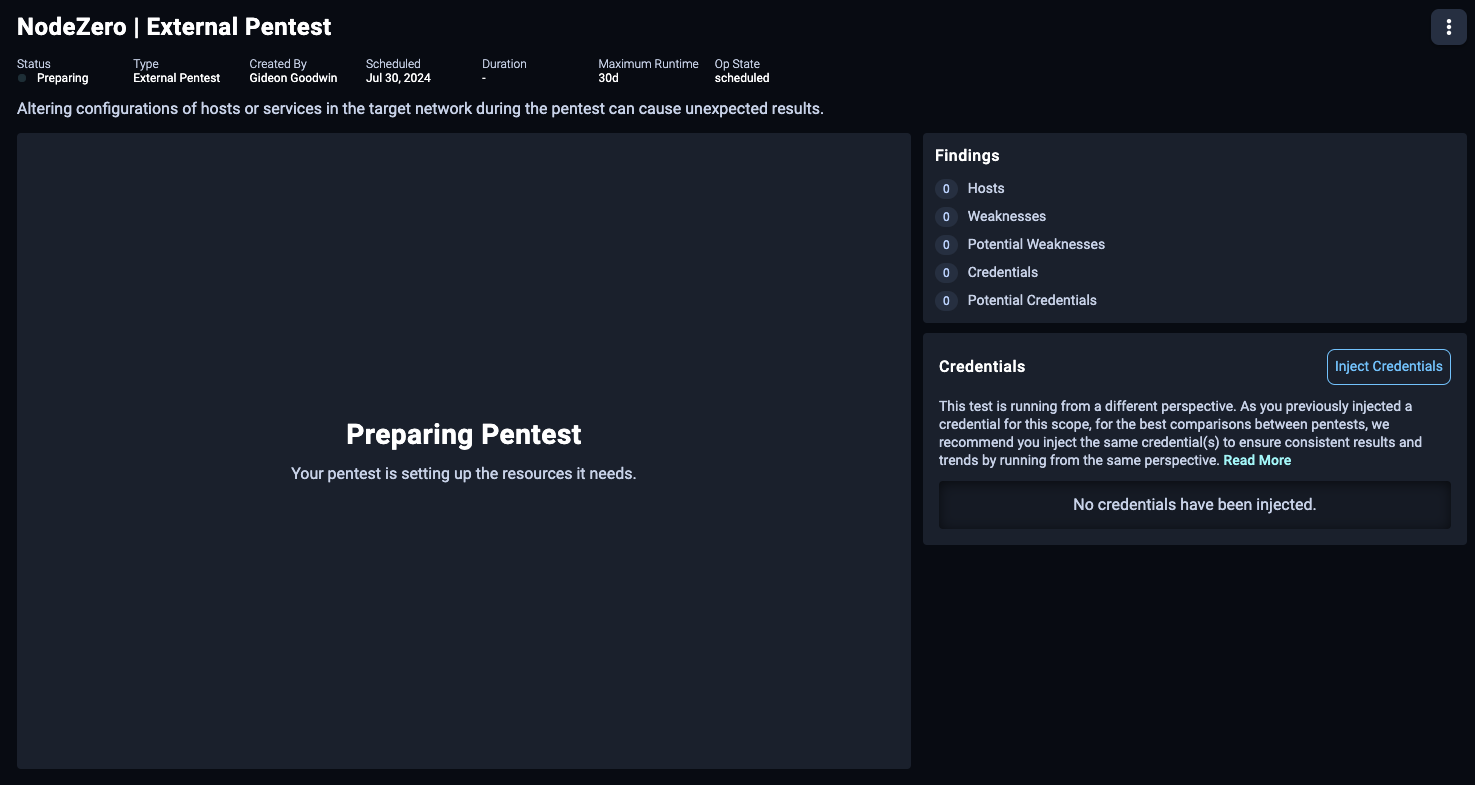
Task: Click the Credentials panel heading
Action: point(982,366)
